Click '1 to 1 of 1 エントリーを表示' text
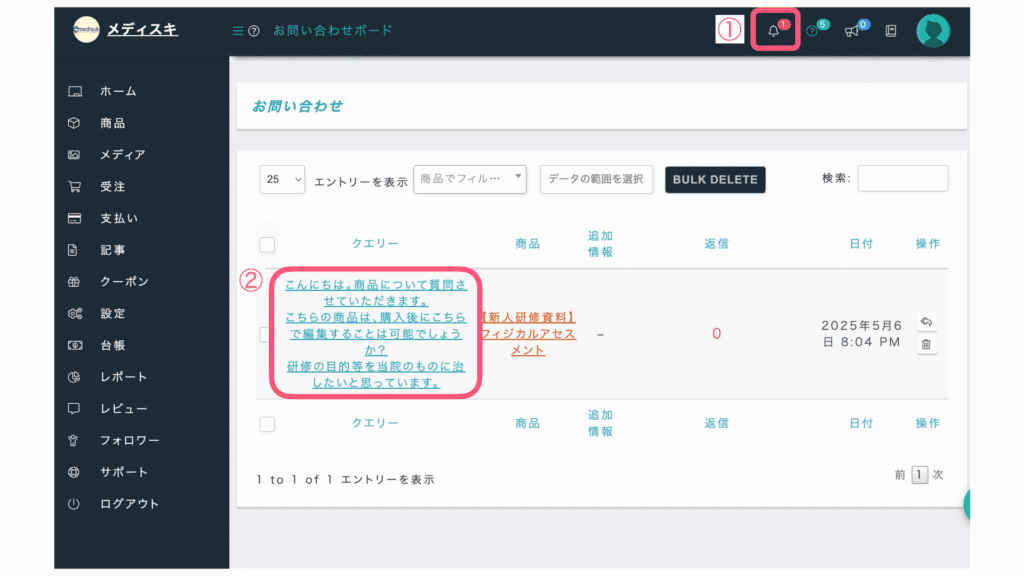This screenshot has width=1024, height=576. pos(345,479)
